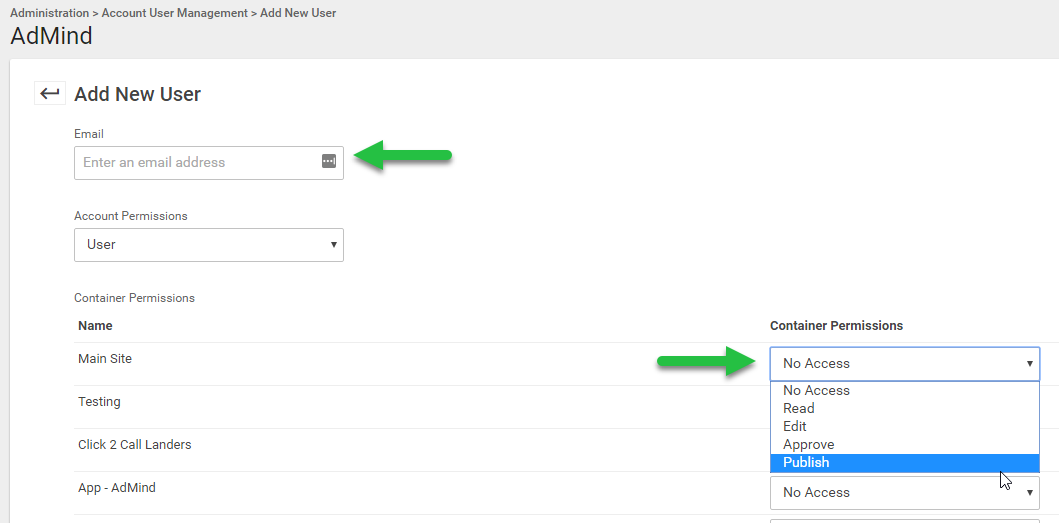Choose Publish from the permissions list
Screen dimensions: 1059x523
point(904,463)
